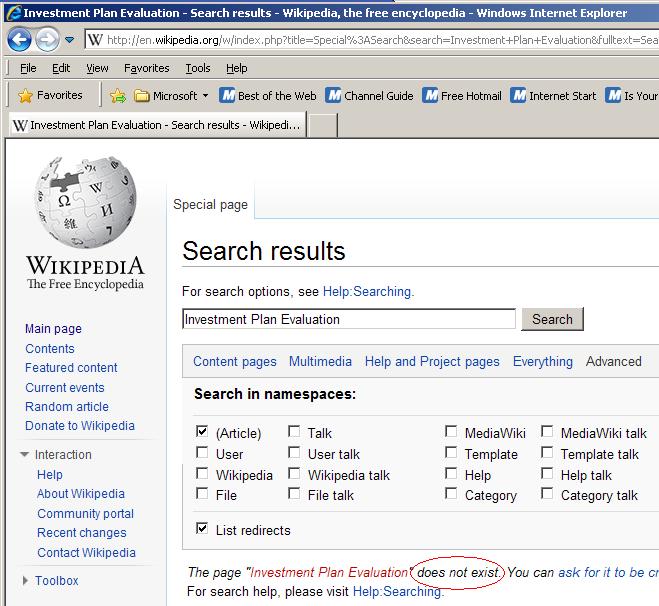Screen dimensions: 659x606
Task: Open the Internet Start bookmark
Action: click(553, 96)
